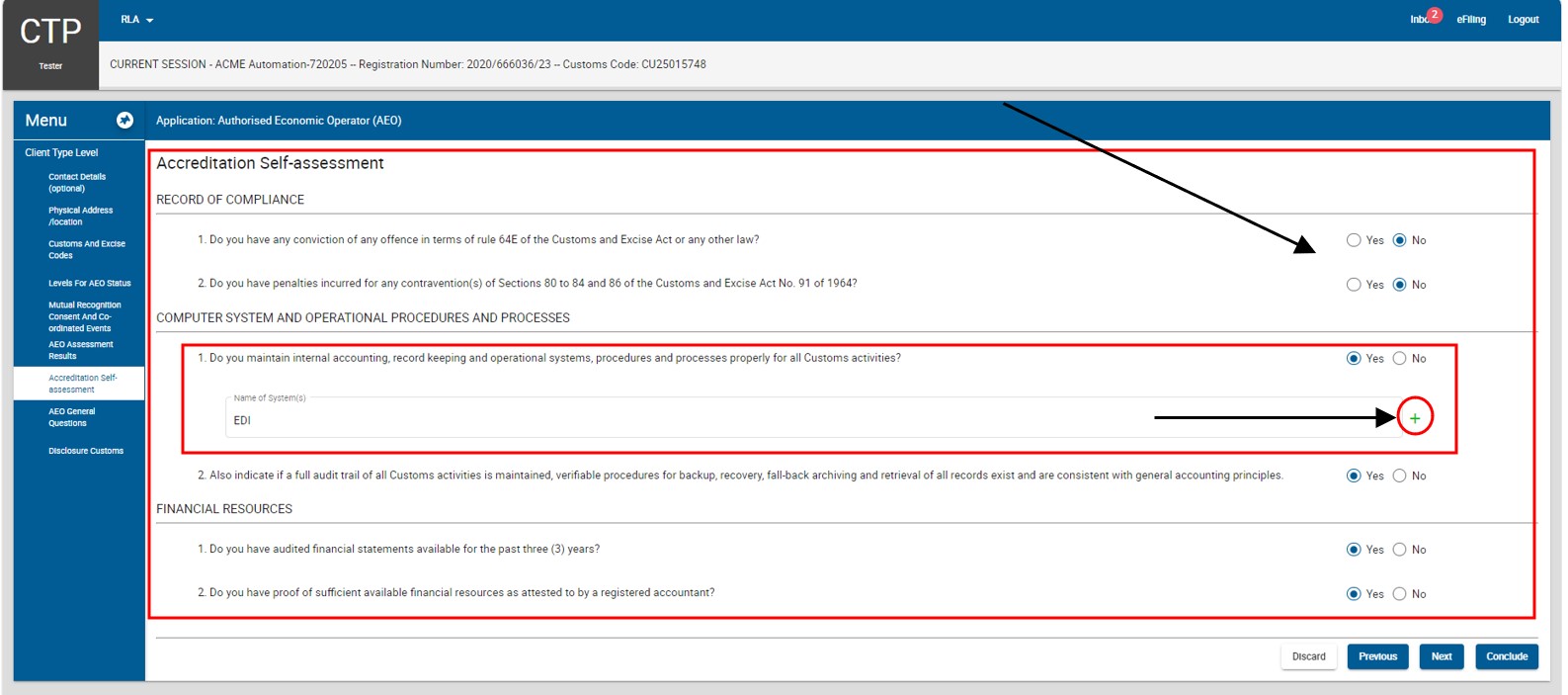Click the Next button
The width and height of the screenshot is (1568, 695).
point(1442,656)
